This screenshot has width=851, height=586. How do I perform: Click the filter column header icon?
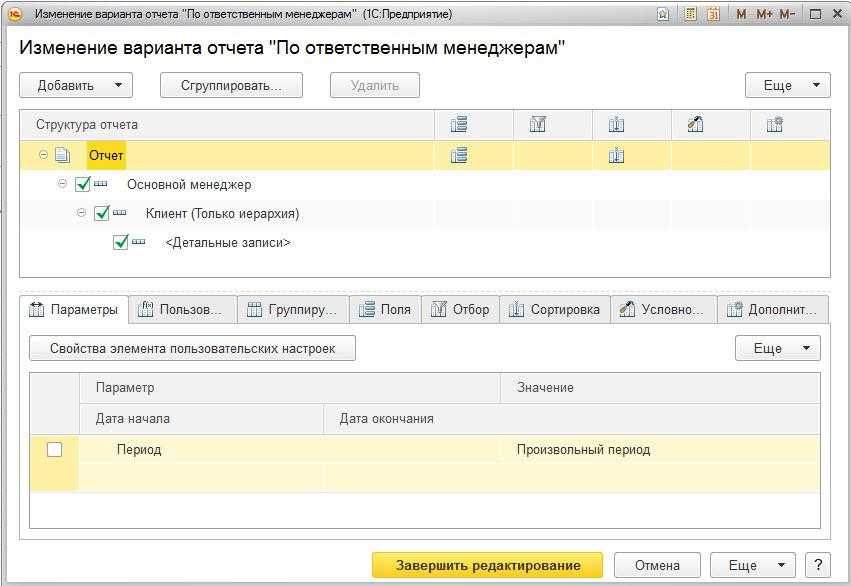point(538,125)
